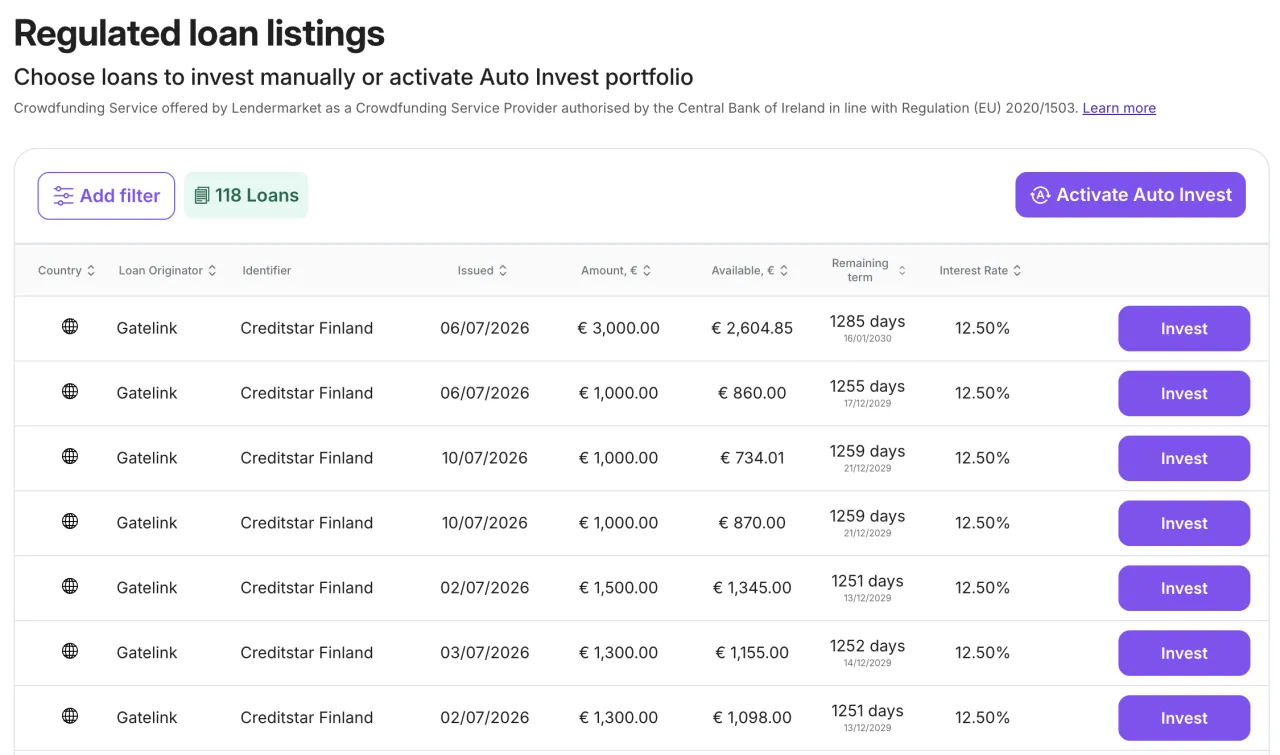Follow the Learn more link
The width and height of the screenshot is (1280, 755).
coord(1119,108)
